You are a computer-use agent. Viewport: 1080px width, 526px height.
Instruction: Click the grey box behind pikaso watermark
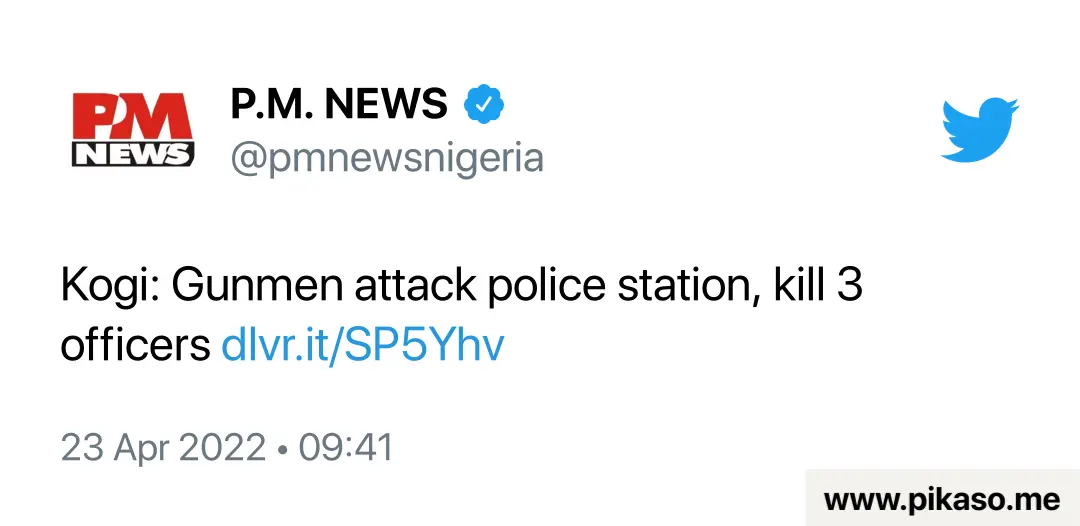tap(943, 498)
